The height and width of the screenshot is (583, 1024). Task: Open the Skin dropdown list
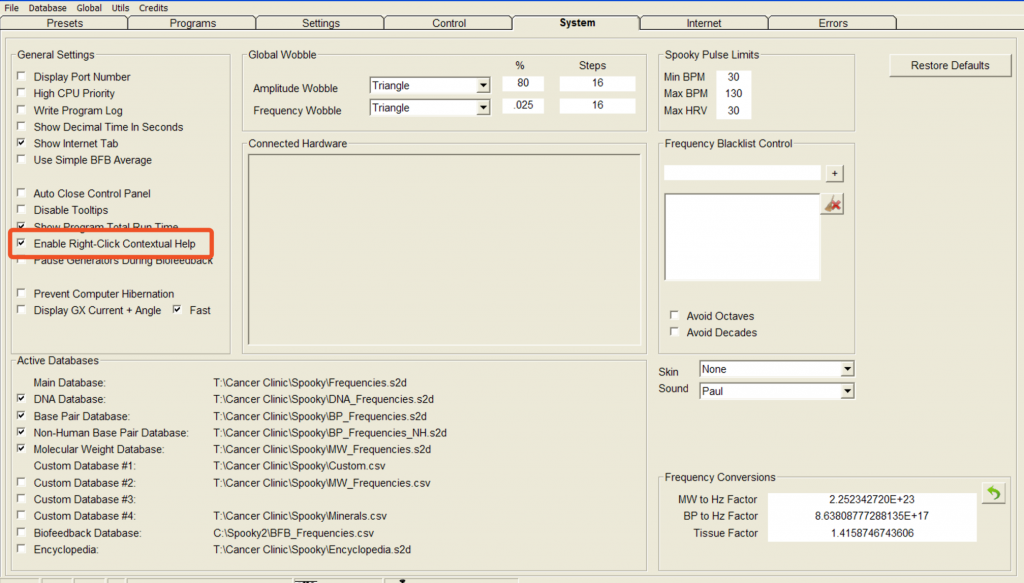point(847,370)
